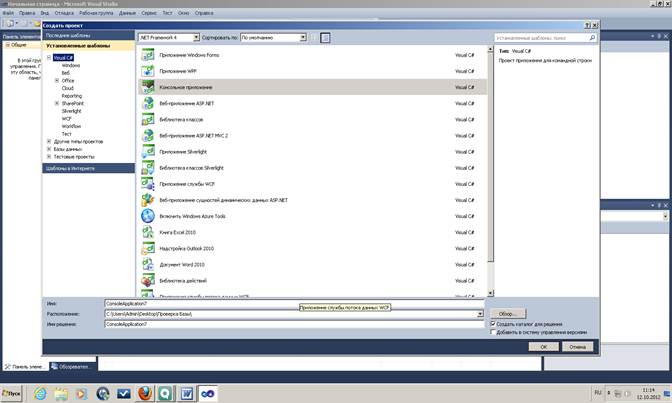
Task: Pick the Excel 2010 workbook template icon
Action: 148,232
